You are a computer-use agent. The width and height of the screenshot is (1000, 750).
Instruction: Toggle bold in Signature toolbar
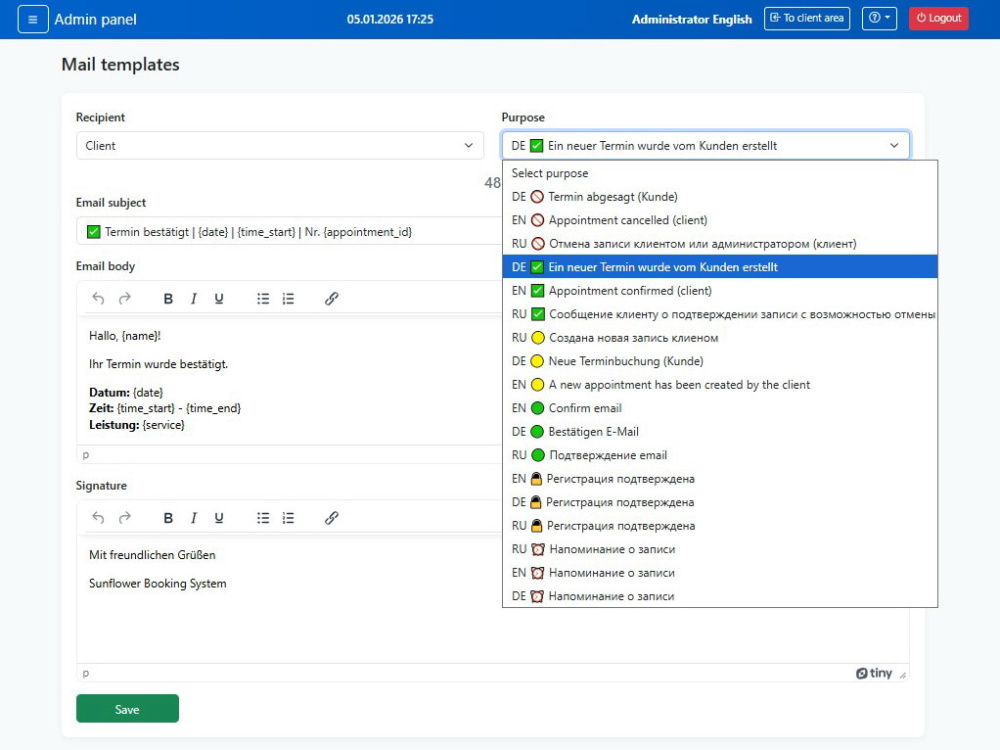(168, 518)
